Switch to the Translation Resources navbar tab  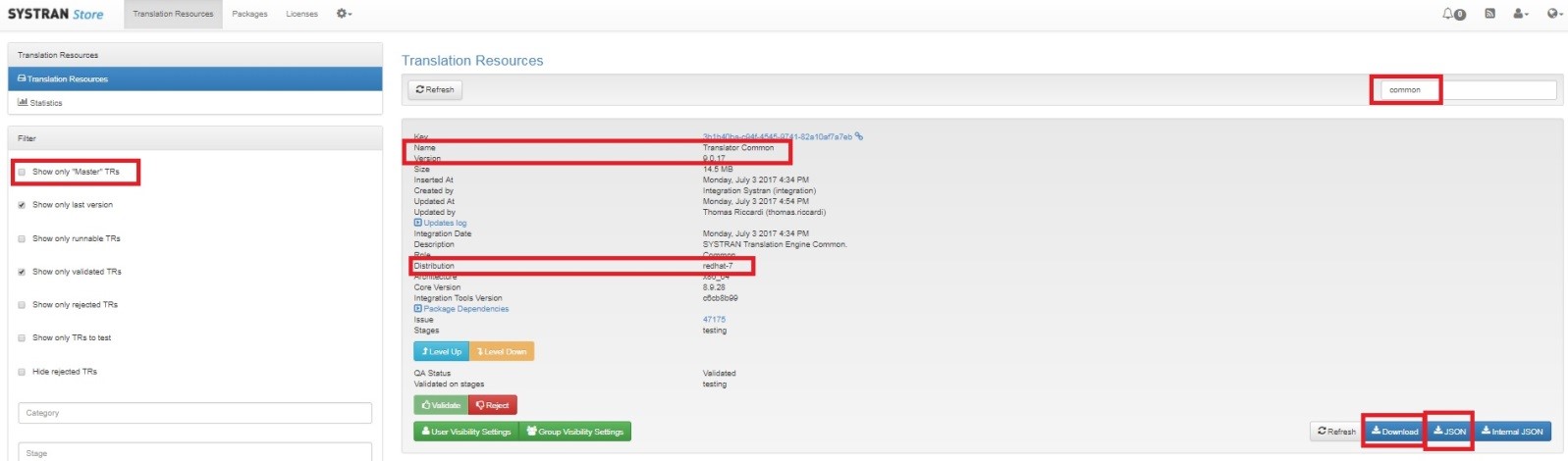[x=173, y=14]
